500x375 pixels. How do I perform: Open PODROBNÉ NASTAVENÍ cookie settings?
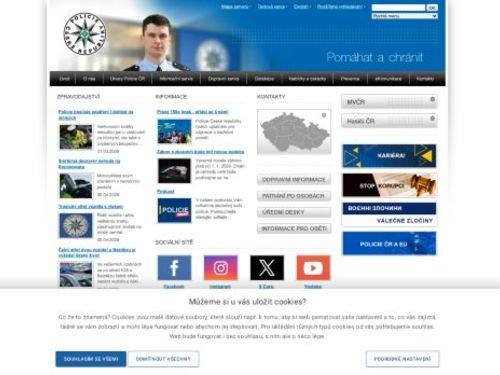402,359
